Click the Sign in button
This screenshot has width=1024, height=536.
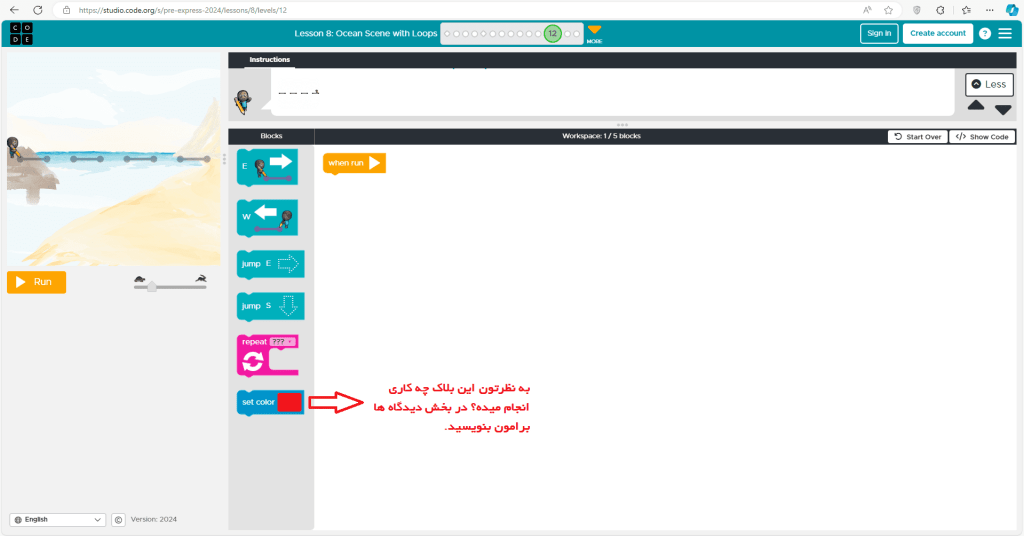pos(879,33)
